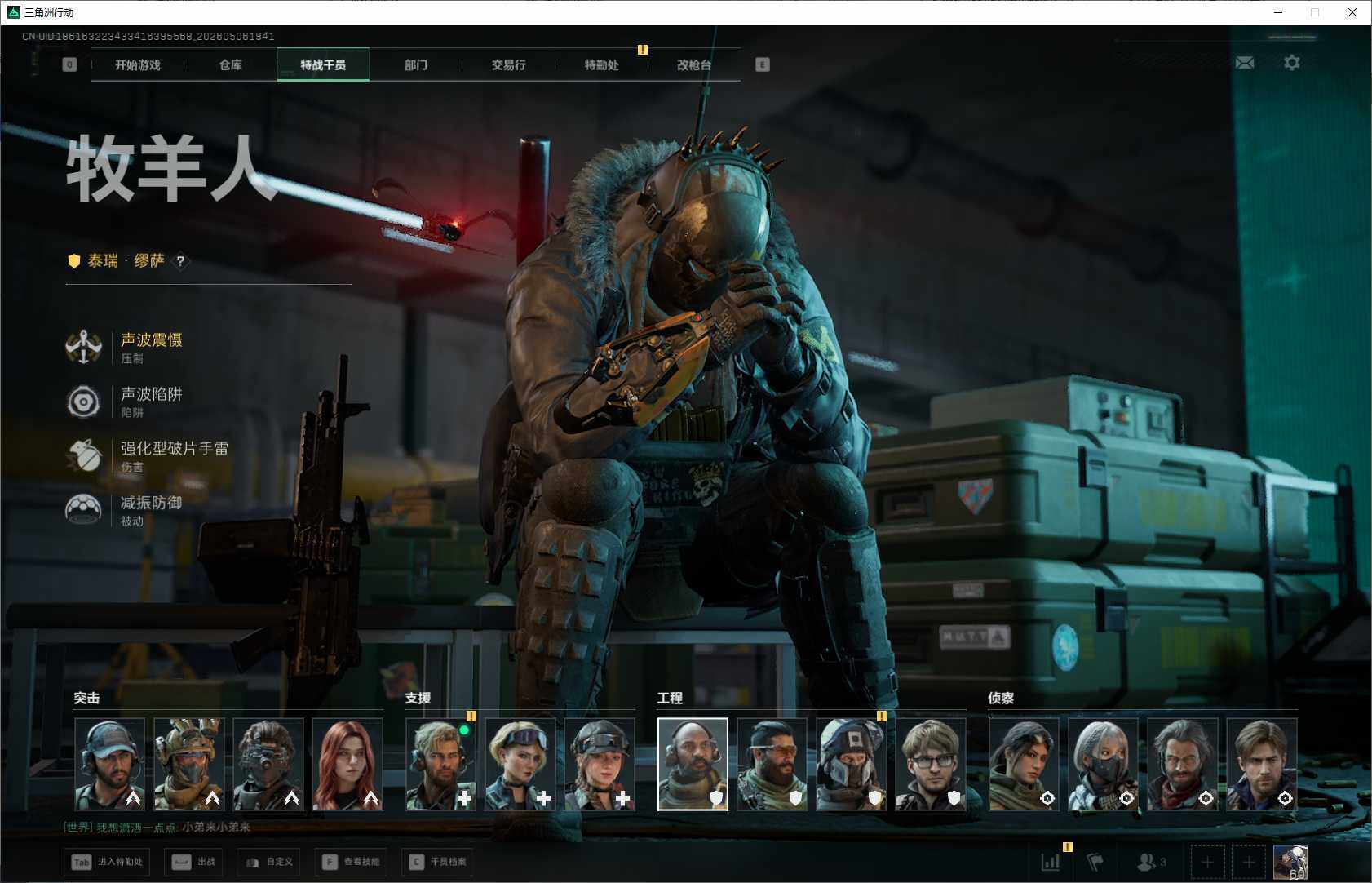
Task: Choose the masked 工程 operator in helmet
Action: (x=852, y=764)
